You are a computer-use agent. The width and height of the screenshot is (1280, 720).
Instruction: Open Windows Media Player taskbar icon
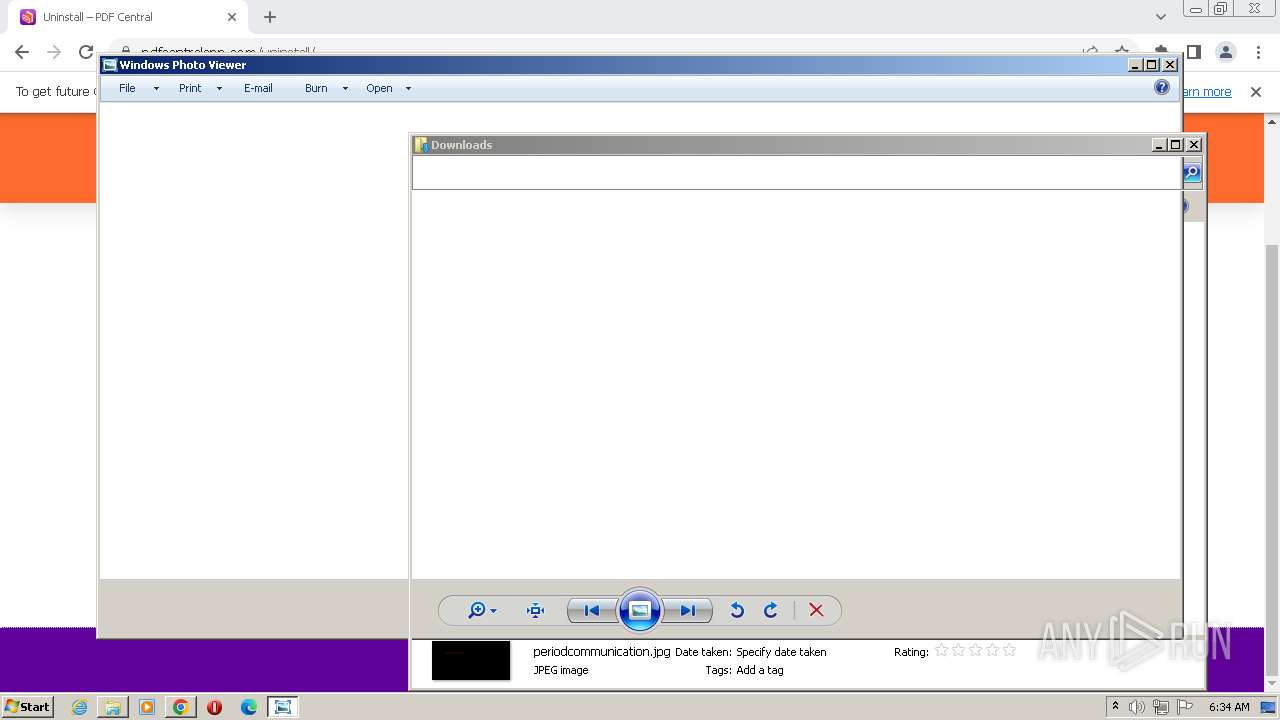(147, 707)
